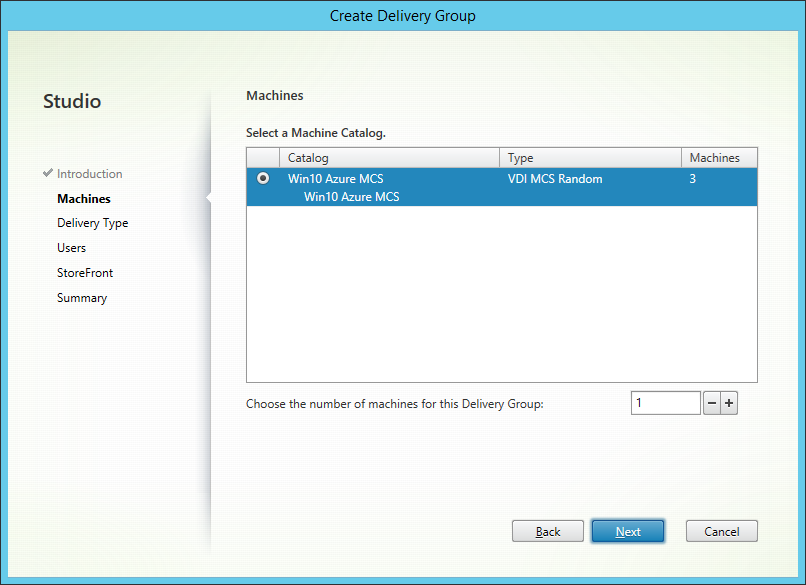Click the minus button to decrease machines
Image resolution: width=806 pixels, height=585 pixels.
(x=711, y=403)
